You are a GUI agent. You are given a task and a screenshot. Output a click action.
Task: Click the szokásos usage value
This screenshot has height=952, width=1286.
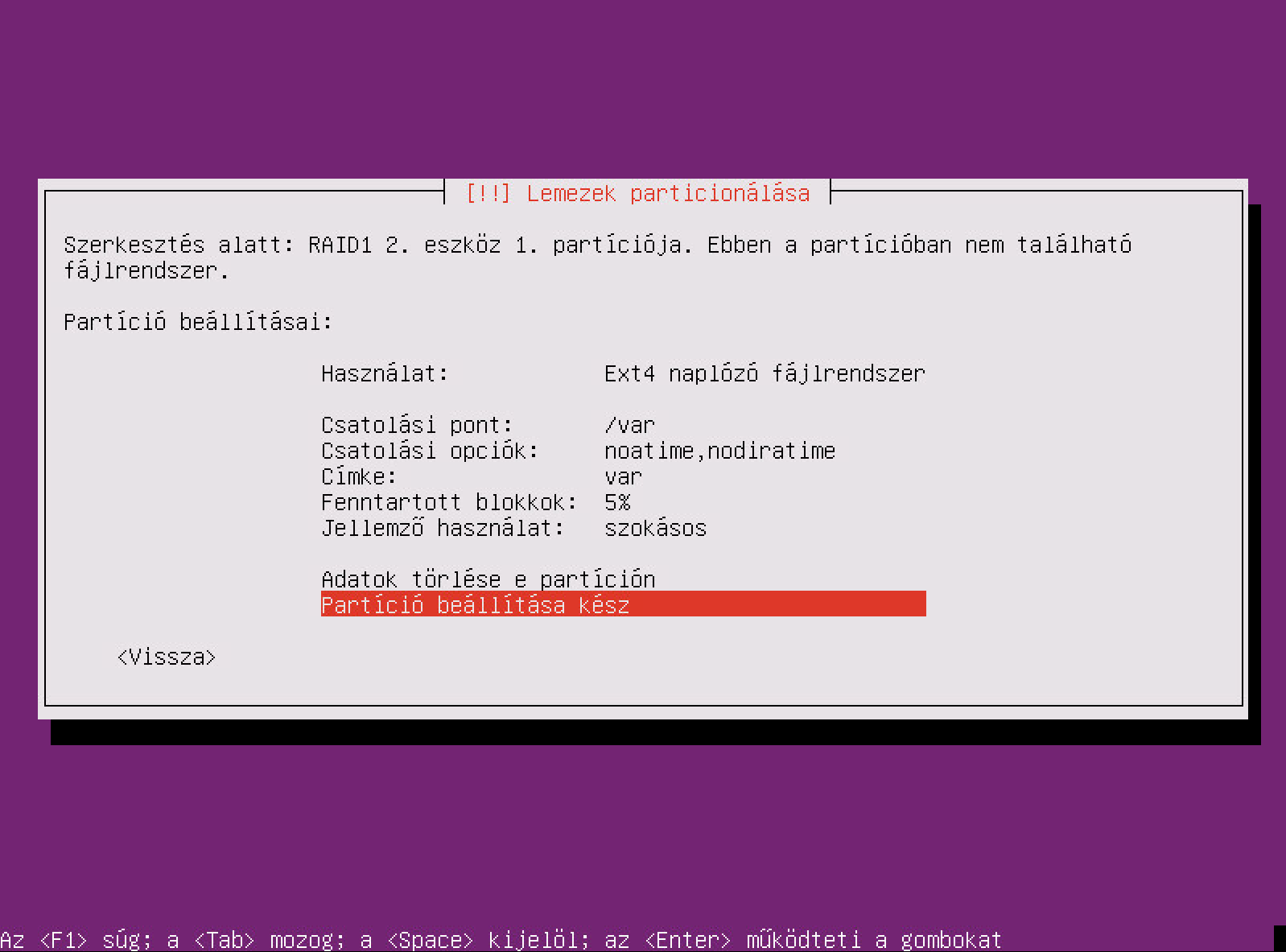pyautogui.click(x=655, y=528)
